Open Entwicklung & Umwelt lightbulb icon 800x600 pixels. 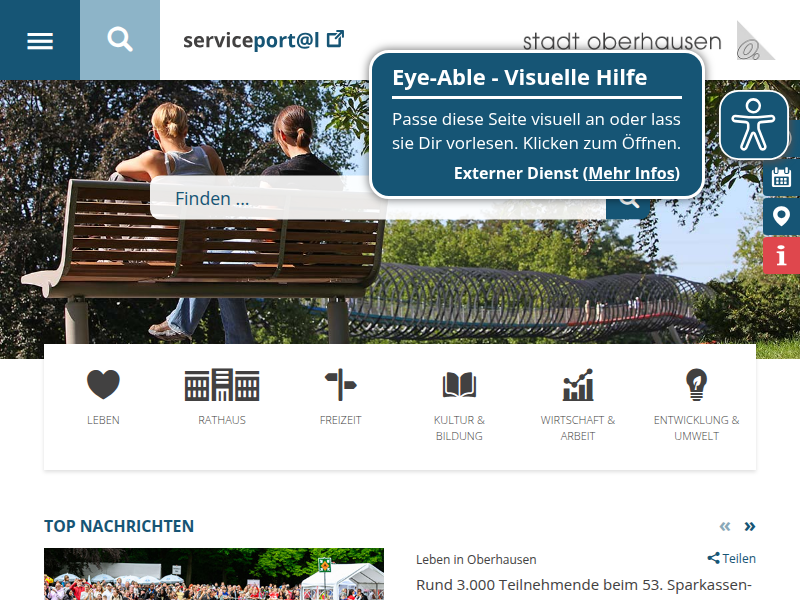coord(696,385)
